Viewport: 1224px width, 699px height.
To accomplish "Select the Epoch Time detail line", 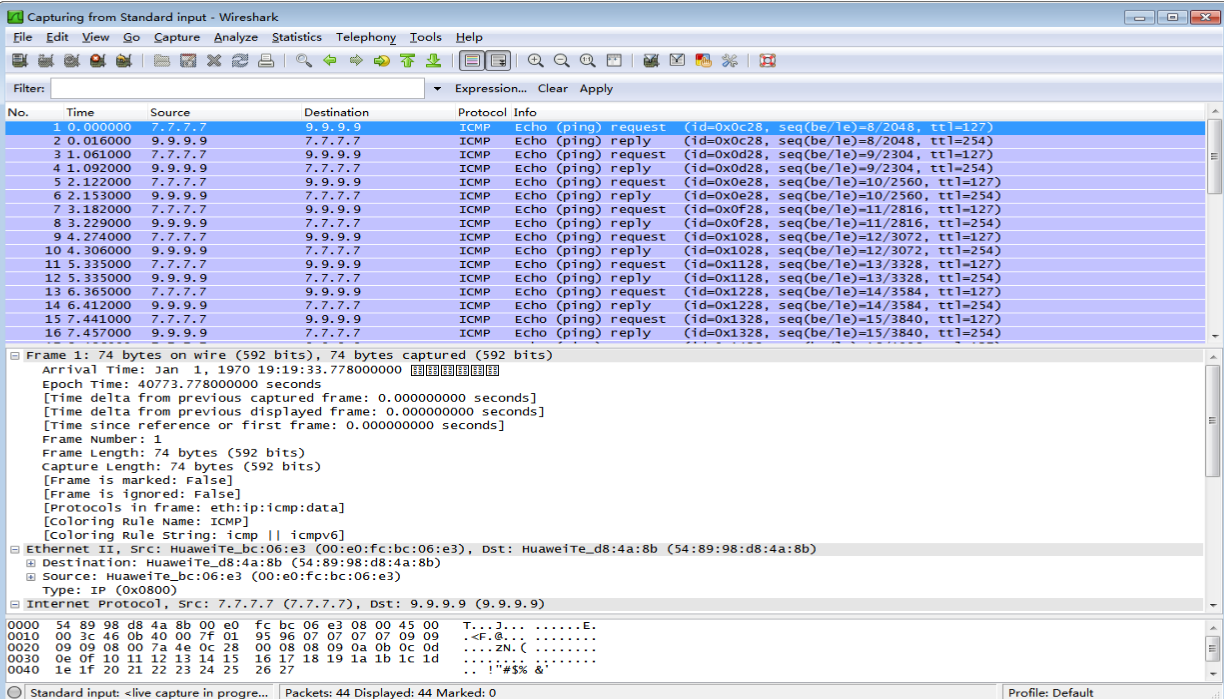I will tap(182, 384).
